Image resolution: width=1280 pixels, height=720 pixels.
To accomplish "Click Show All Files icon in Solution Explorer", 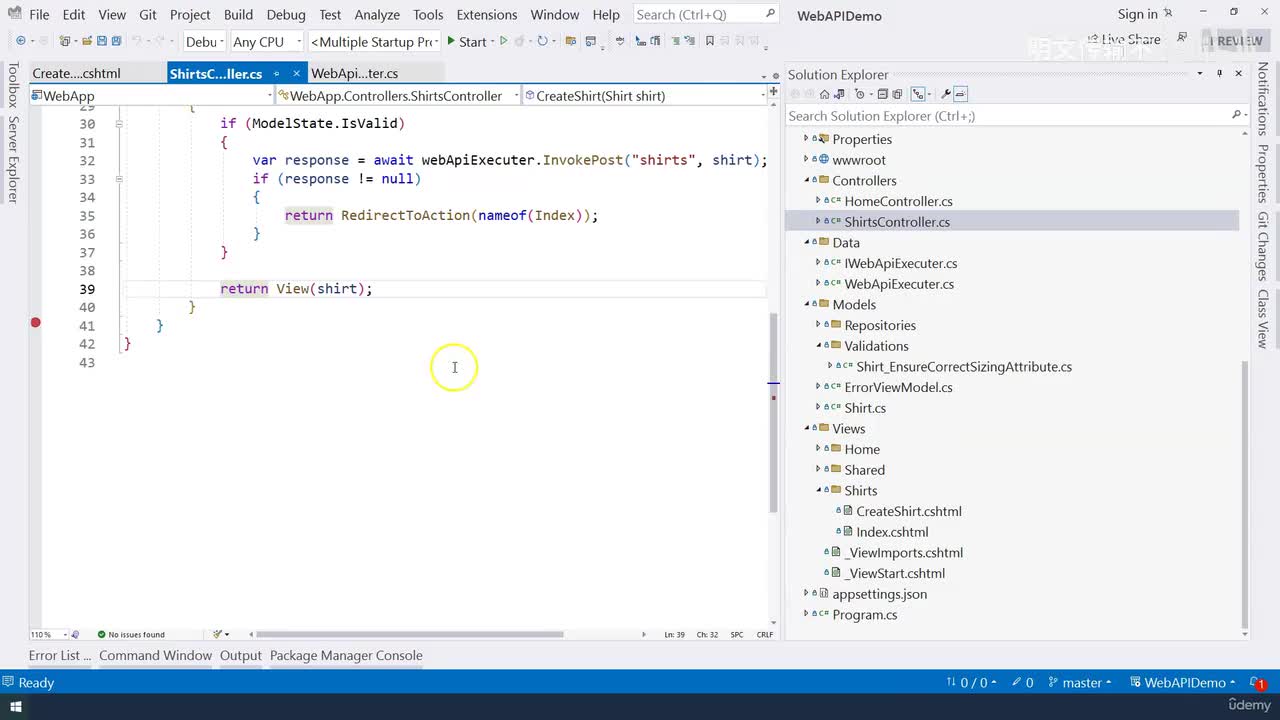I will coord(898,94).
